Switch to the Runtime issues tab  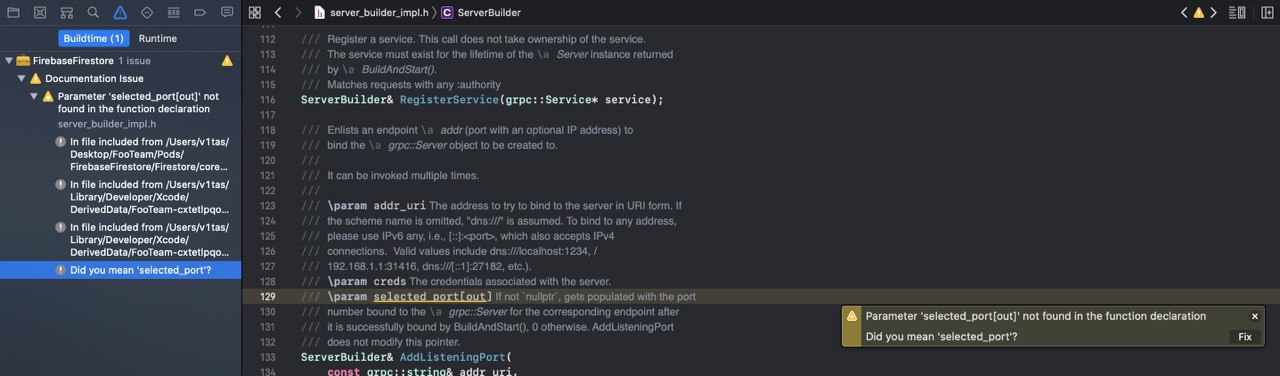tap(158, 38)
